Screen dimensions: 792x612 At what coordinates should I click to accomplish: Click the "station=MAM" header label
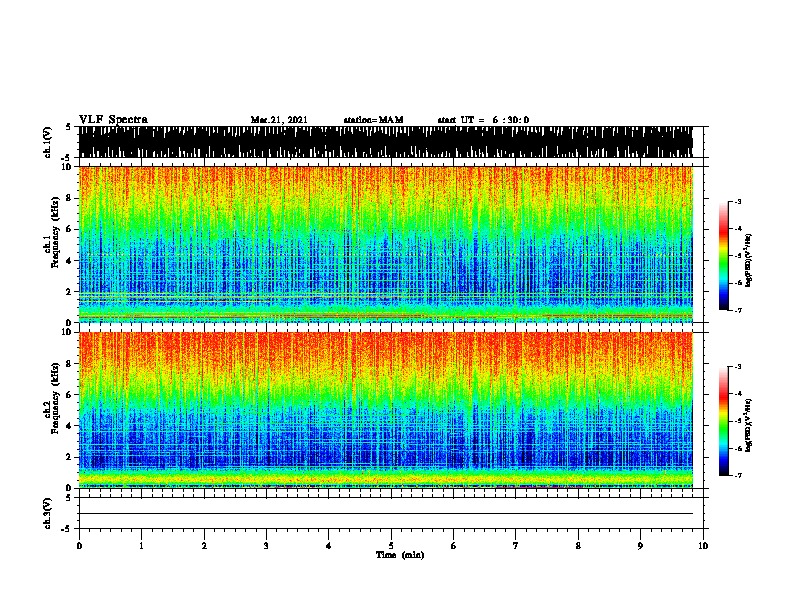click(374, 120)
